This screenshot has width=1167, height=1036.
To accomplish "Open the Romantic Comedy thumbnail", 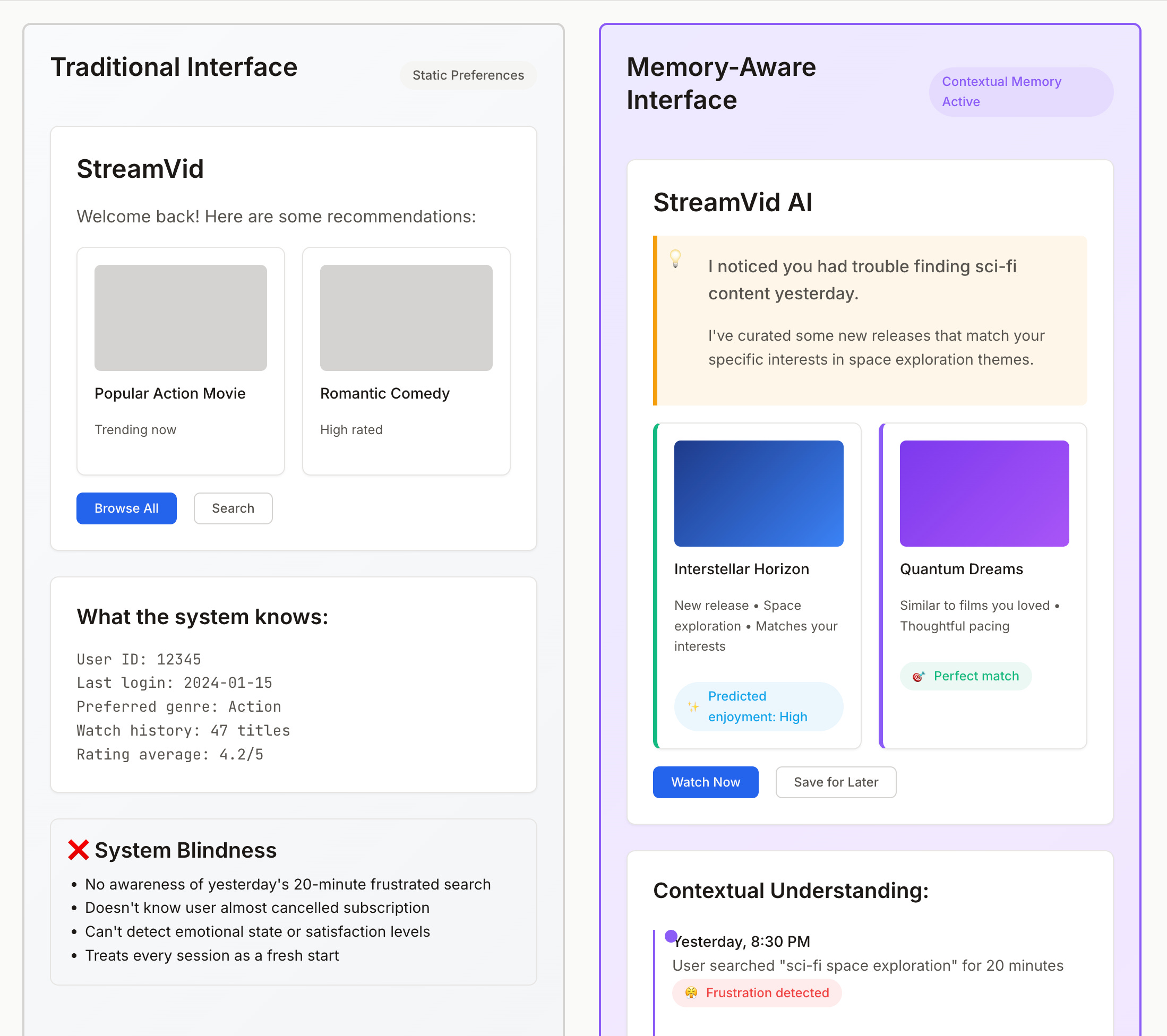I will (x=406, y=317).
